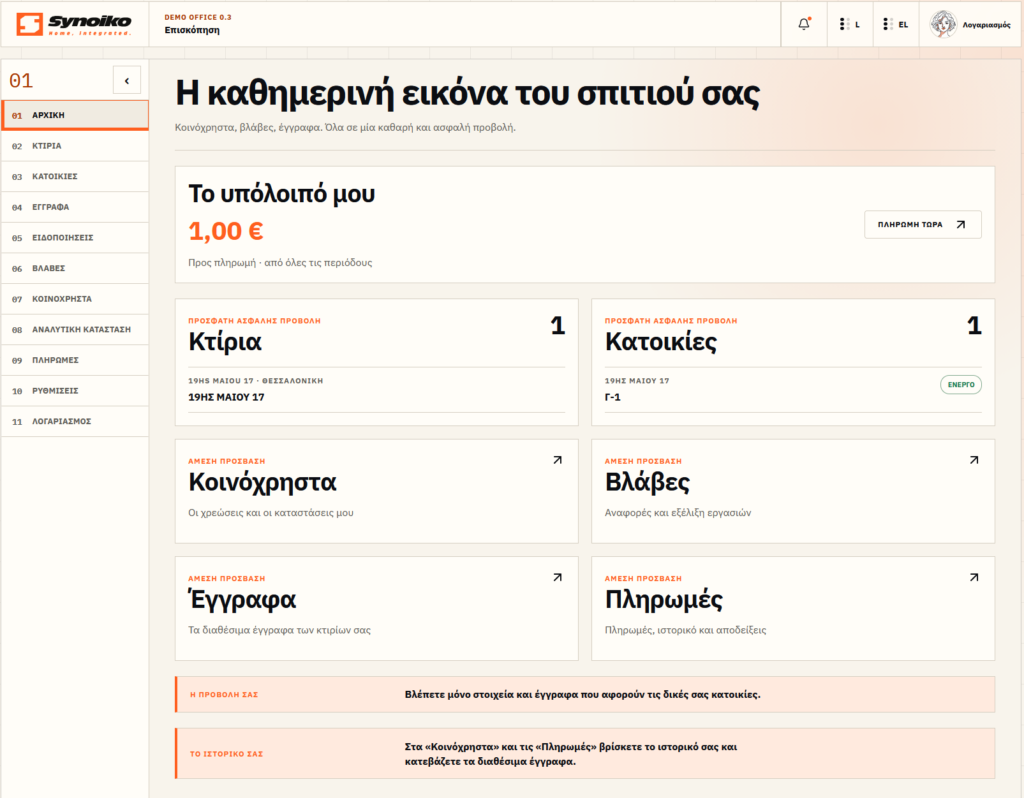Open the Λογαριασμός account menu
This screenshot has width=1024, height=798.
[x=970, y=24]
